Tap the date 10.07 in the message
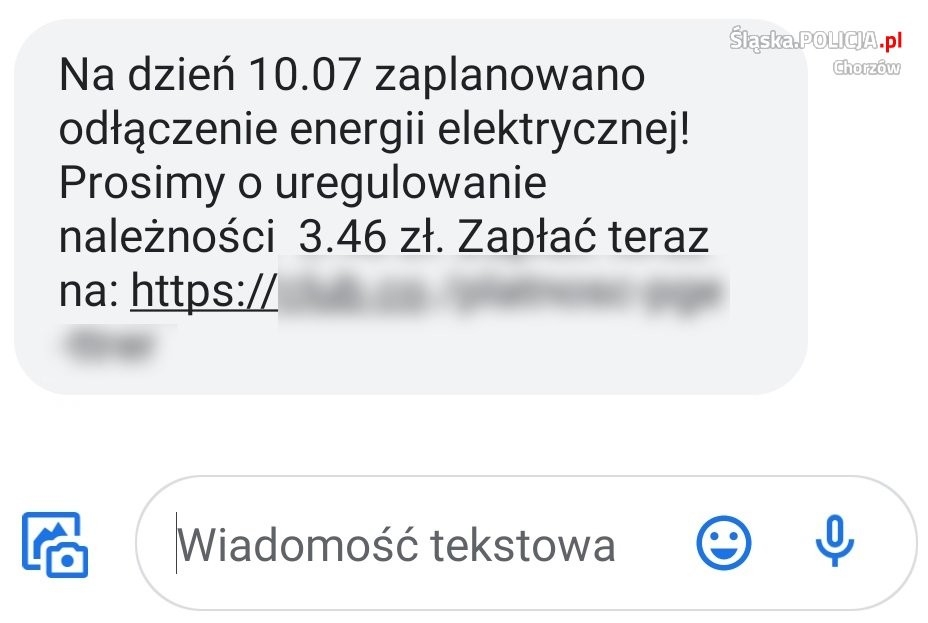Viewport: 928px width, 623px height. [x=304, y=75]
